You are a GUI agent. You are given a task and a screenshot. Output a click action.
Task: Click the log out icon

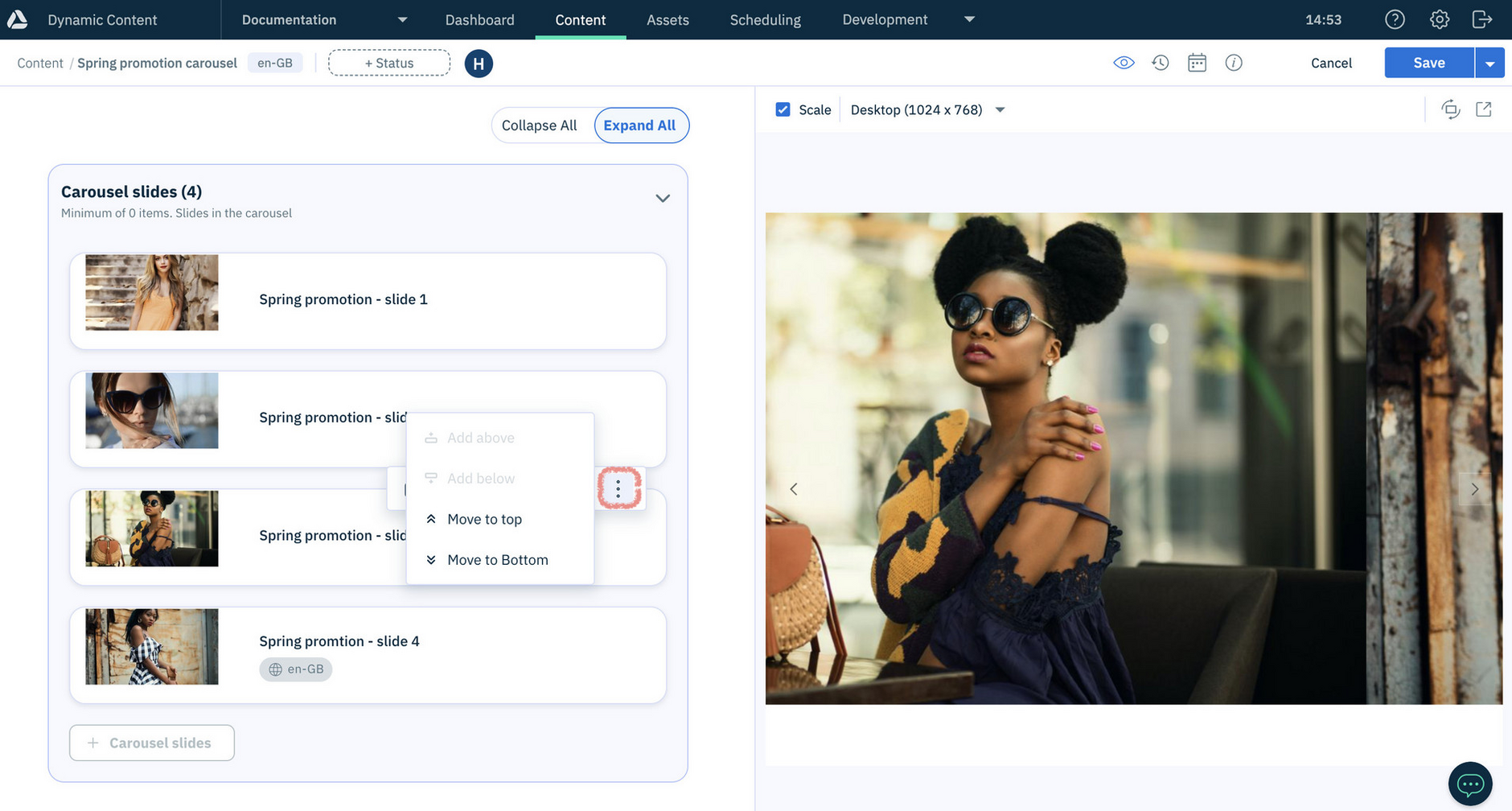pyautogui.click(x=1481, y=19)
